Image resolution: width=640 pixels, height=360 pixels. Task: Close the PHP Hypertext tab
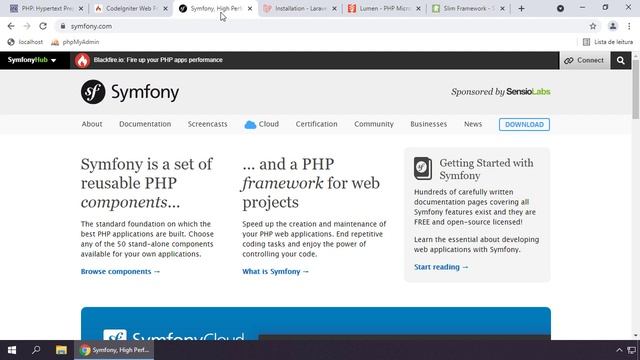click(x=81, y=9)
